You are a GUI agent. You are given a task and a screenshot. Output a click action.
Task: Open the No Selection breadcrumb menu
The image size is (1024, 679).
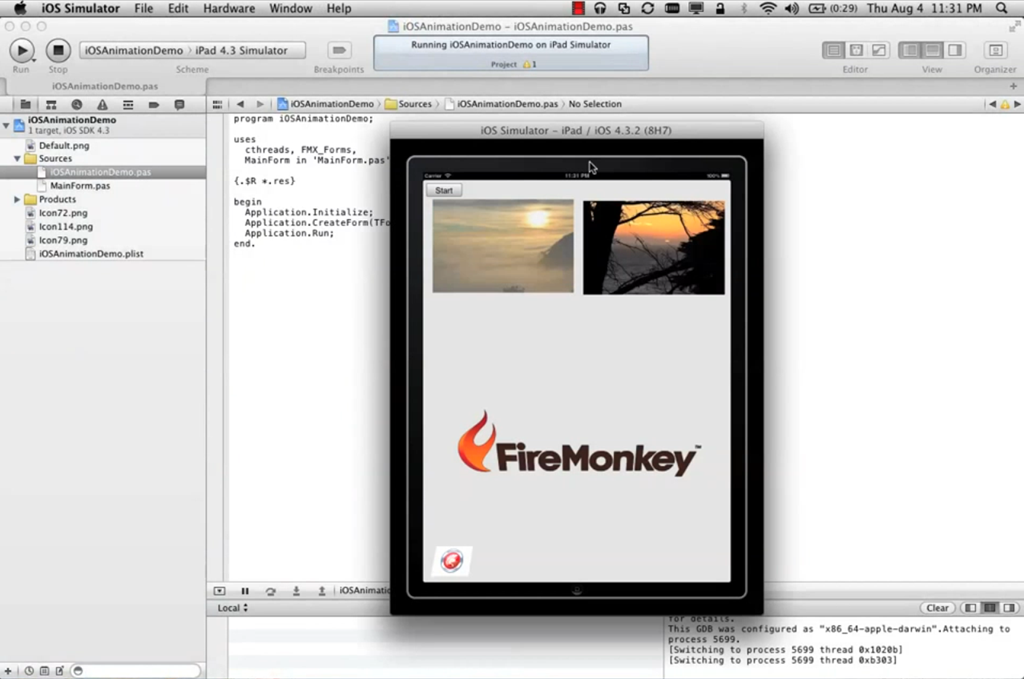(595, 104)
